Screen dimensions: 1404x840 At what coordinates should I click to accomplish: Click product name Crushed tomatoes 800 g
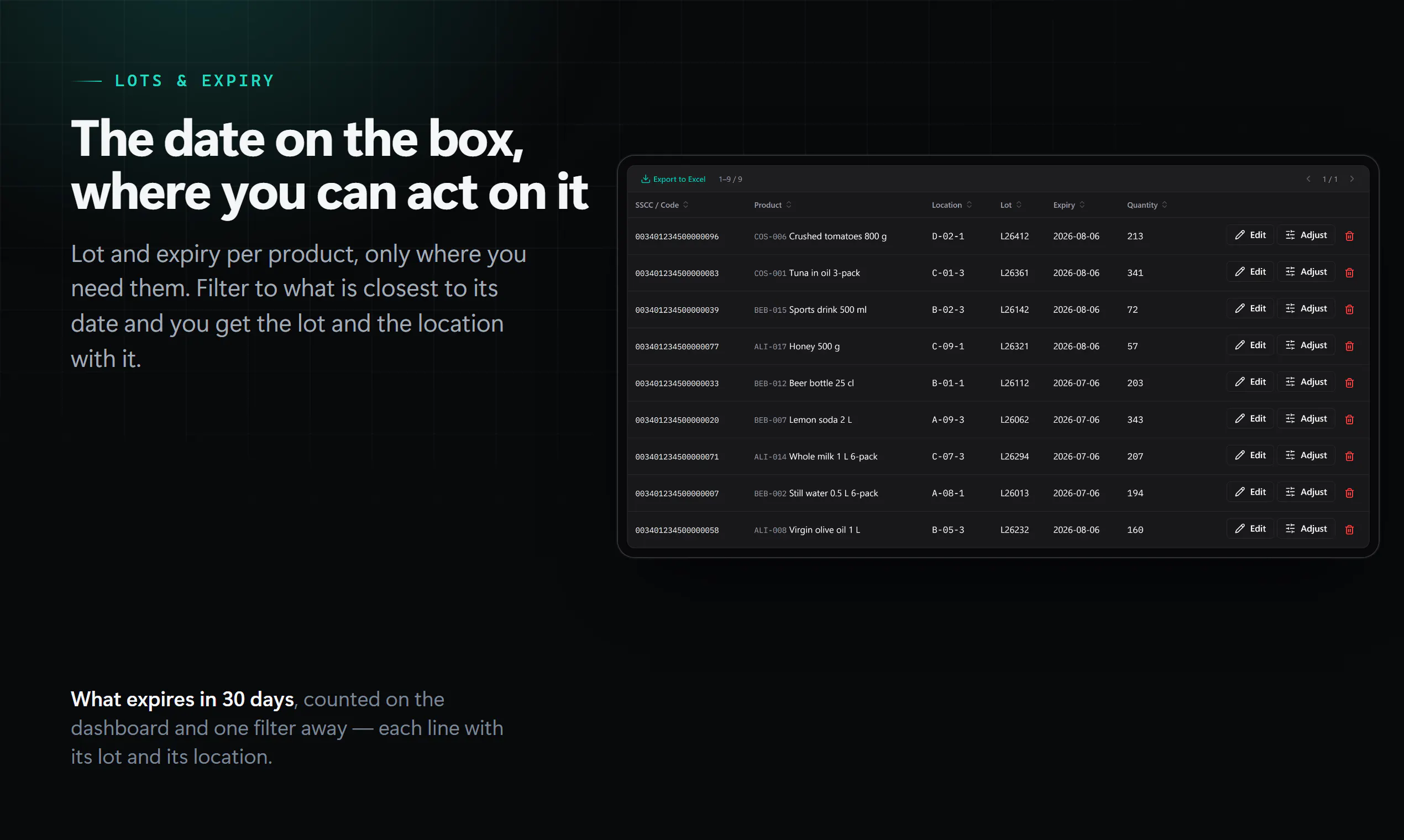tap(838, 236)
